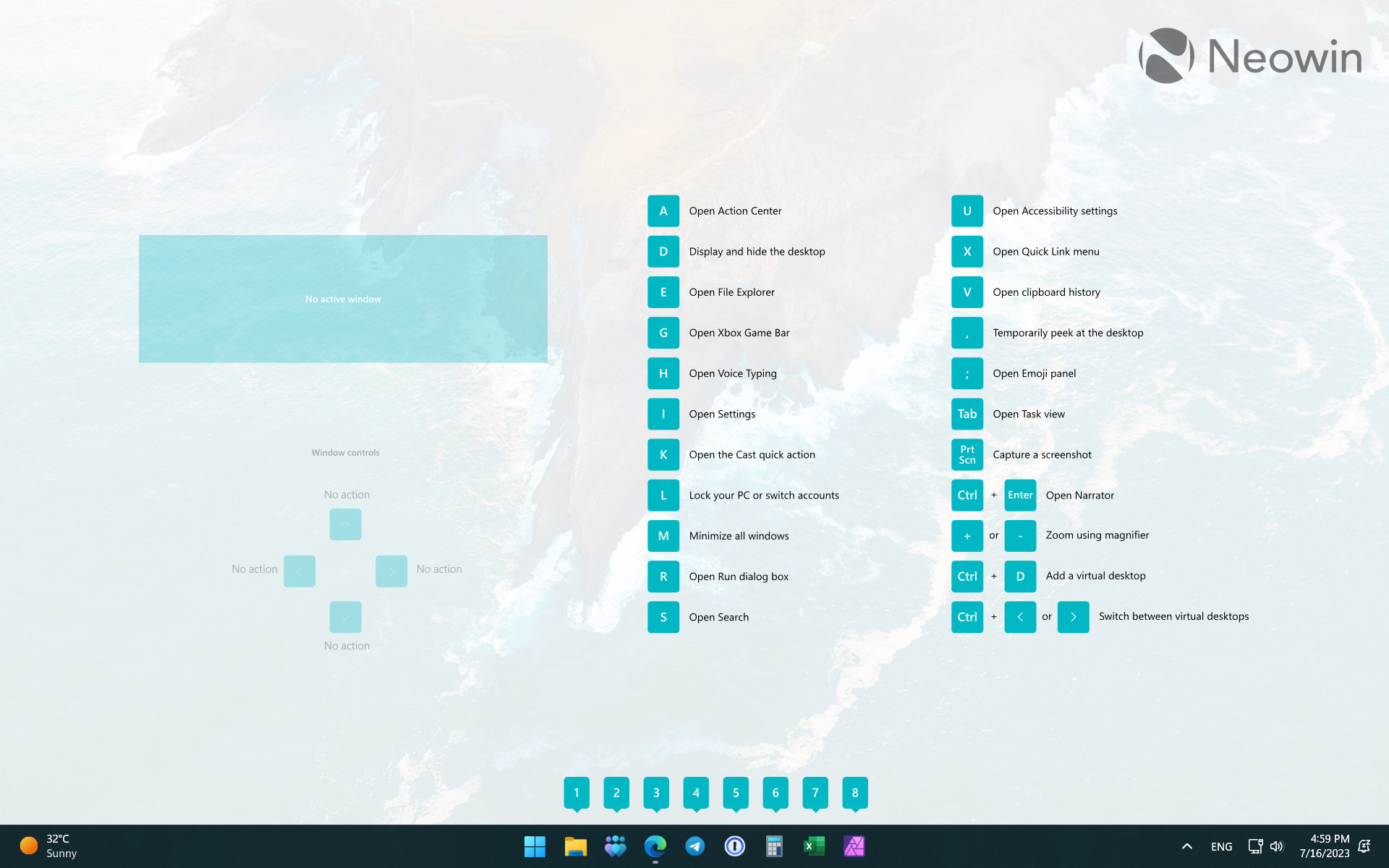The width and height of the screenshot is (1389, 868).
Task: Expand speaker volume control
Action: [1278, 845]
